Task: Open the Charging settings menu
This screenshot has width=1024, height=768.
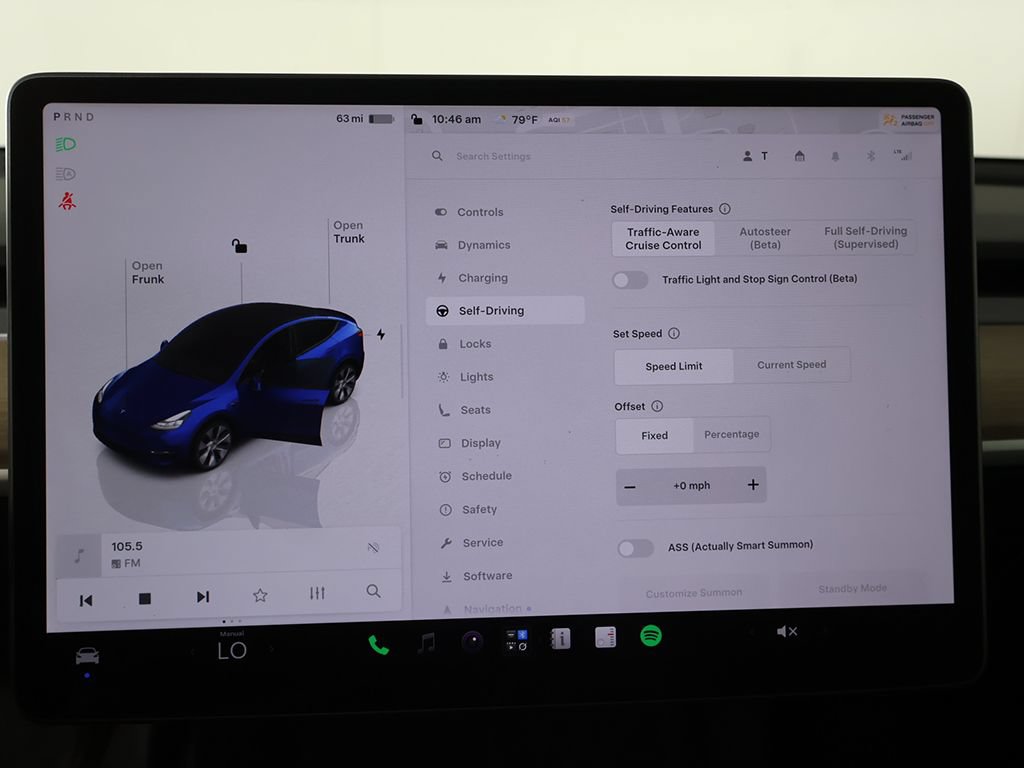Action: (505, 278)
